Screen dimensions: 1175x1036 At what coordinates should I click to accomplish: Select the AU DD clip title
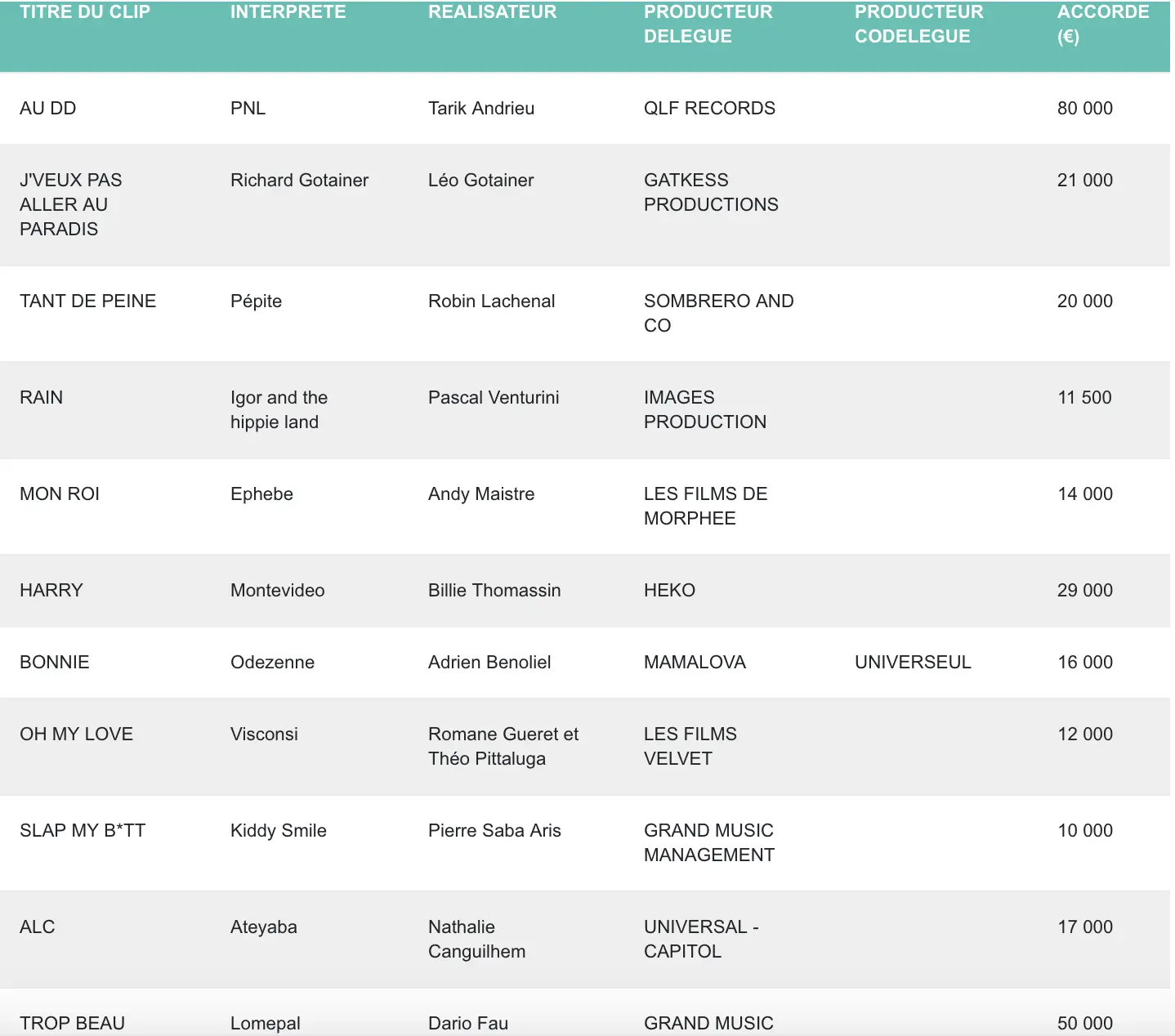[48, 109]
